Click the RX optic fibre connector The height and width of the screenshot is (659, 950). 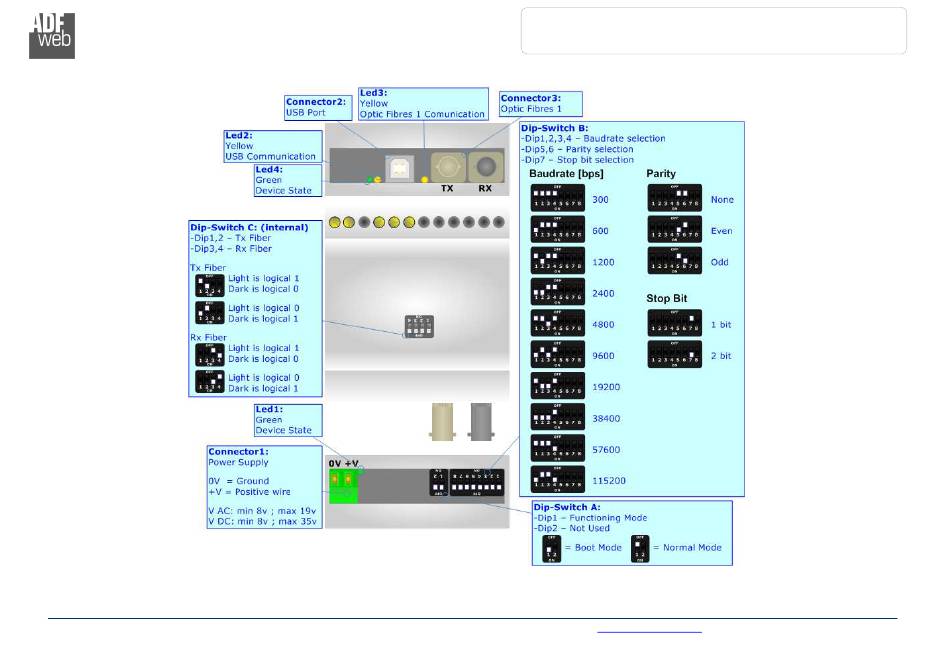pyautogui.click(x=485, y=167)
